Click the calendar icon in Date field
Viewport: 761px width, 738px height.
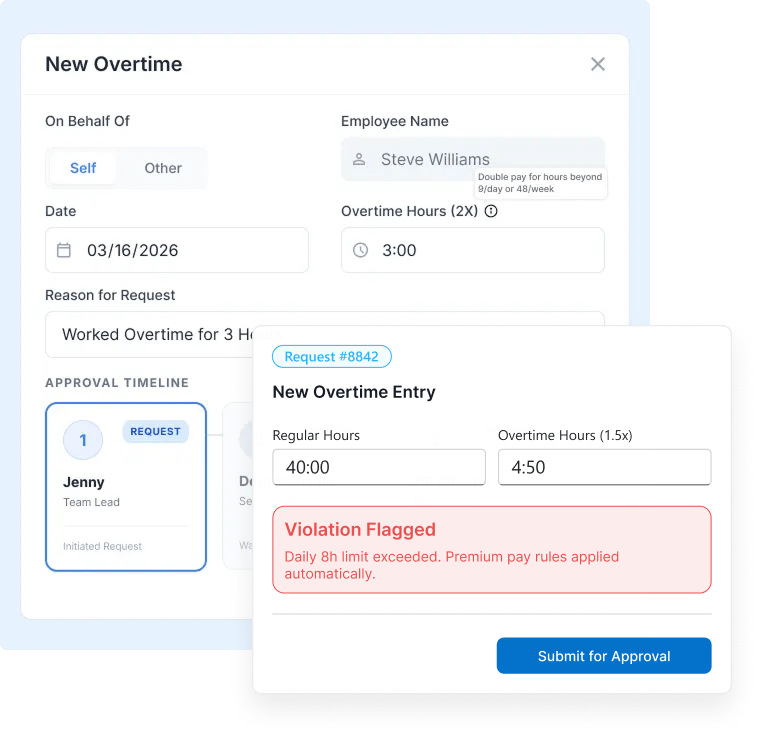64,250
